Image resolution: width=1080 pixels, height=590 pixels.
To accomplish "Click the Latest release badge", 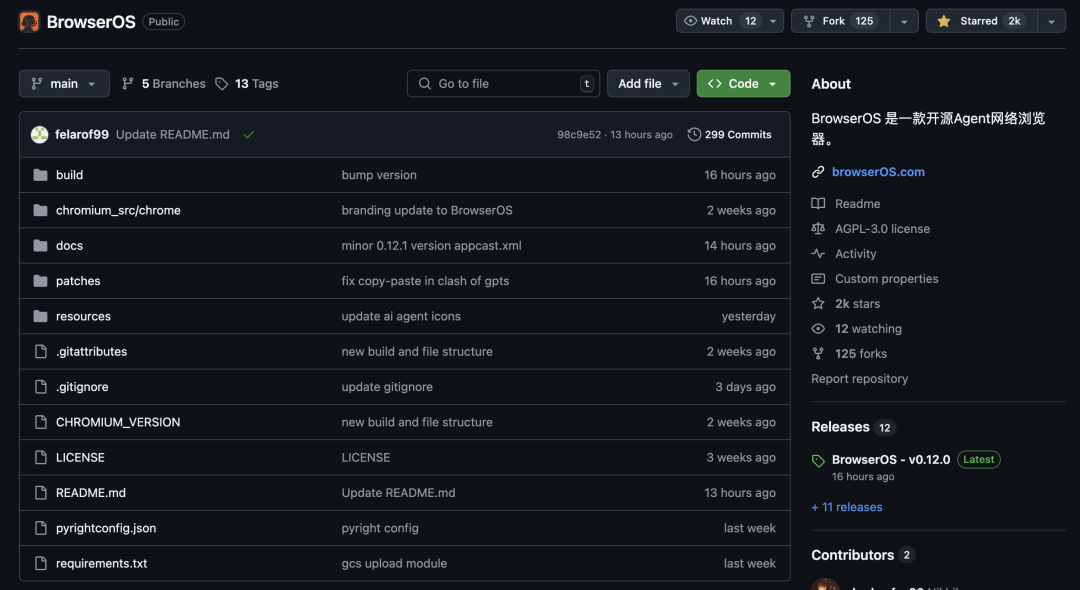I will (979, 459).
